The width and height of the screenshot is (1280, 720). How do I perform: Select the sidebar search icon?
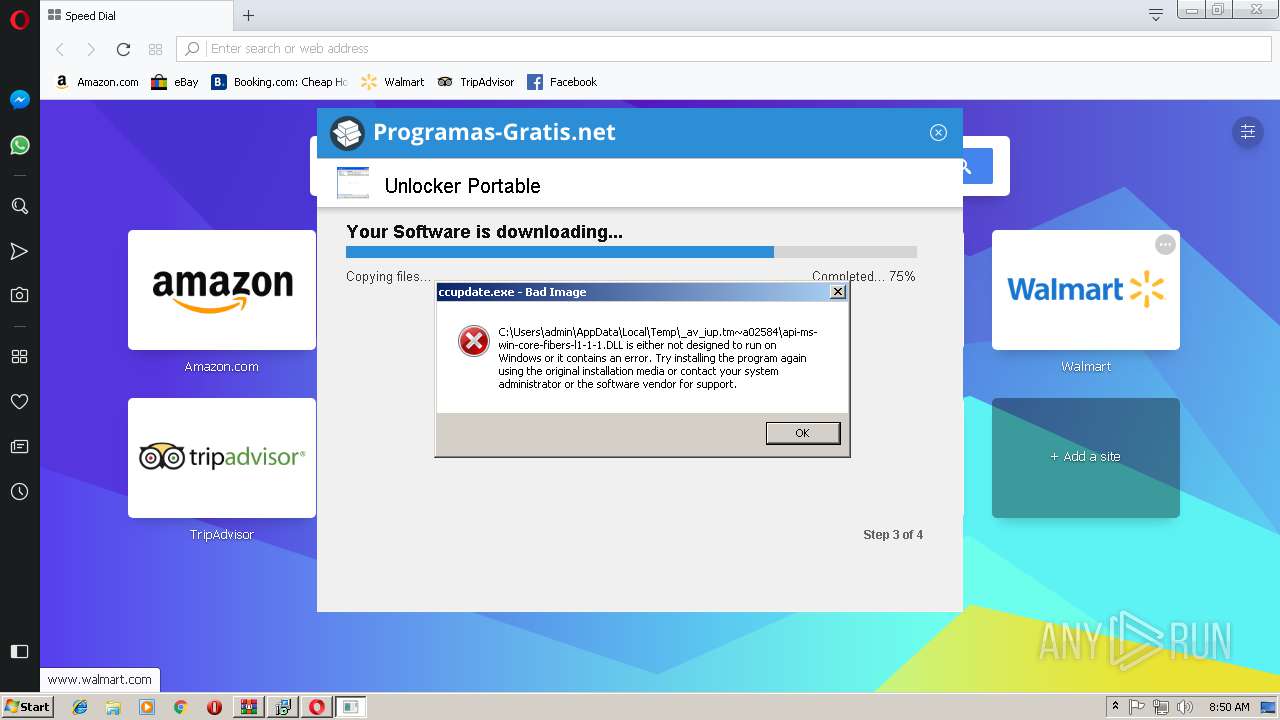tap(19, 206)
